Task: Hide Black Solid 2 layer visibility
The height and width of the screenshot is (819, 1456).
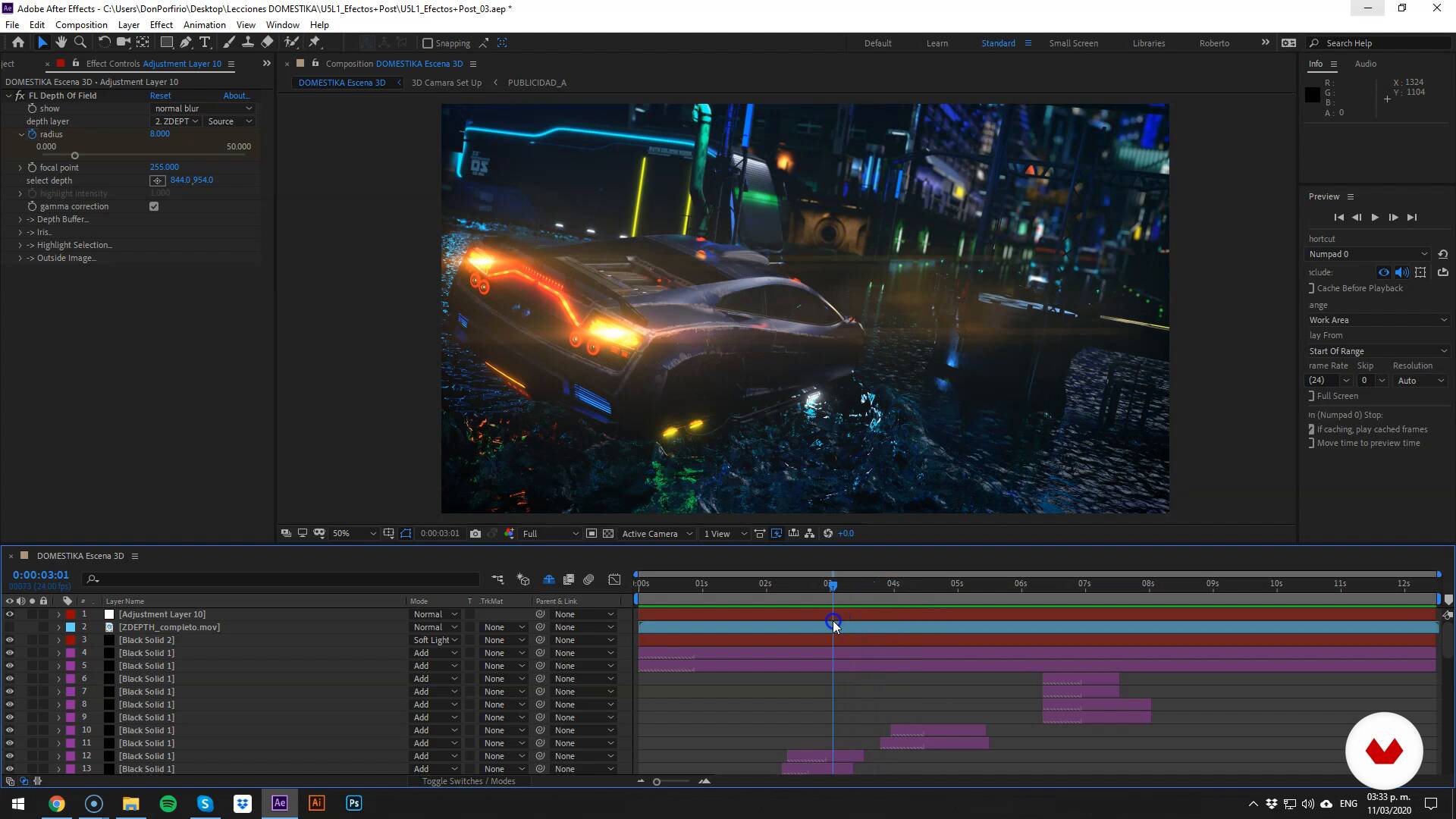Action: (x=9, y=640)
